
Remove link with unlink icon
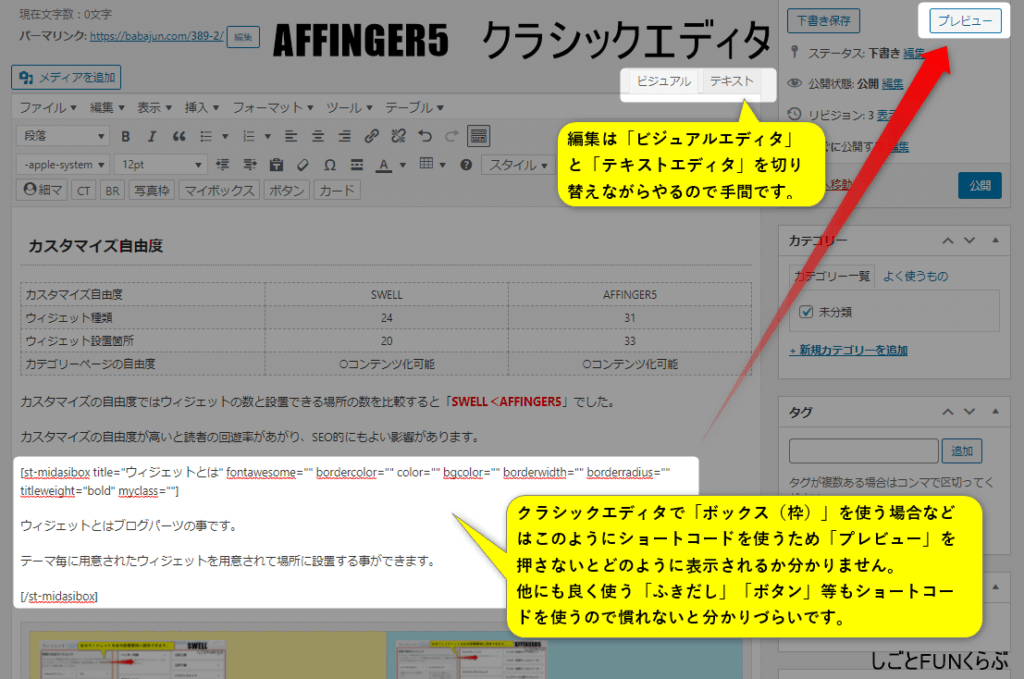point(398,136)
